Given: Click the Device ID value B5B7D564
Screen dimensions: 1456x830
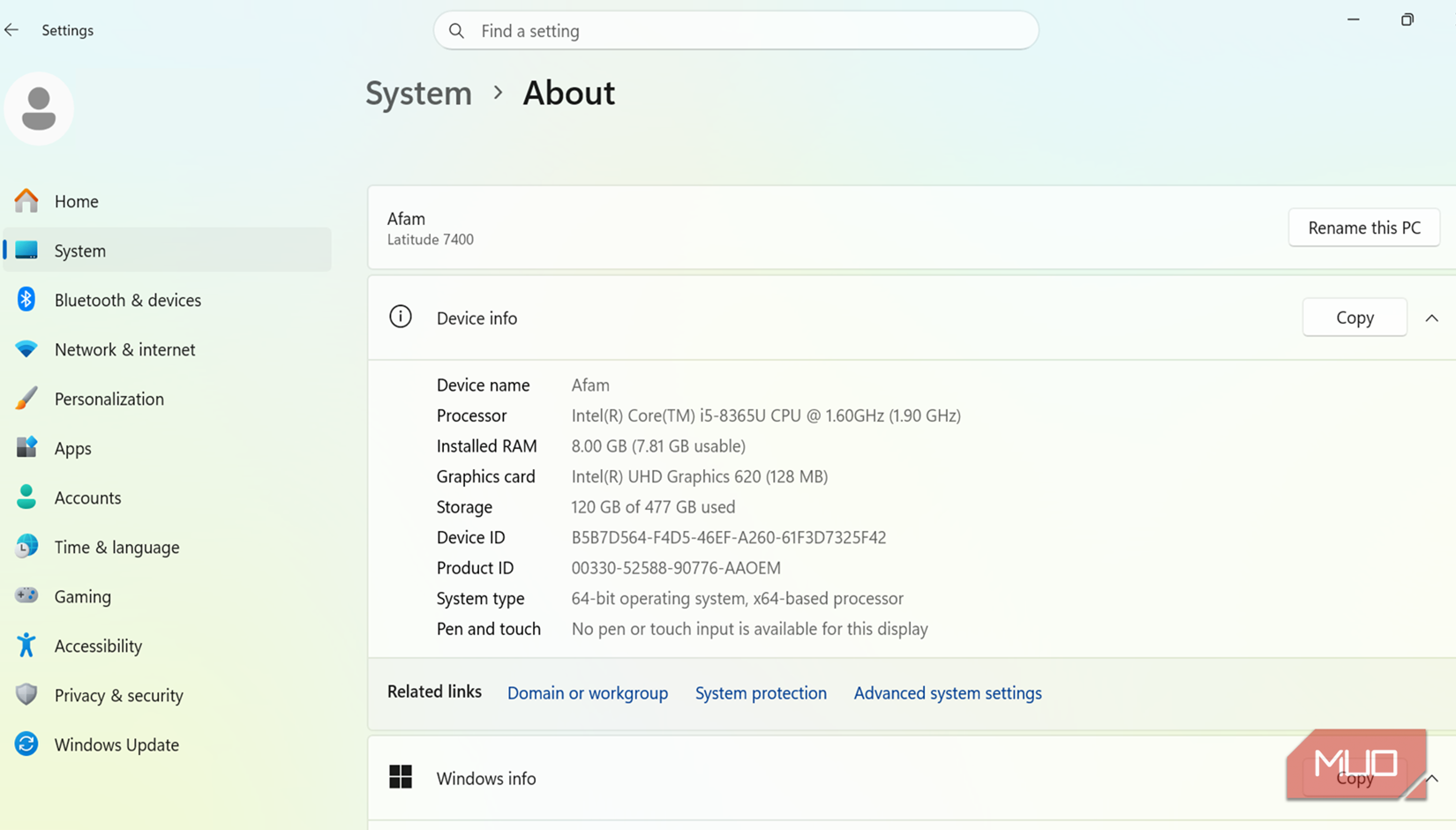Looking at the screenshot, I should pos(729,537).
